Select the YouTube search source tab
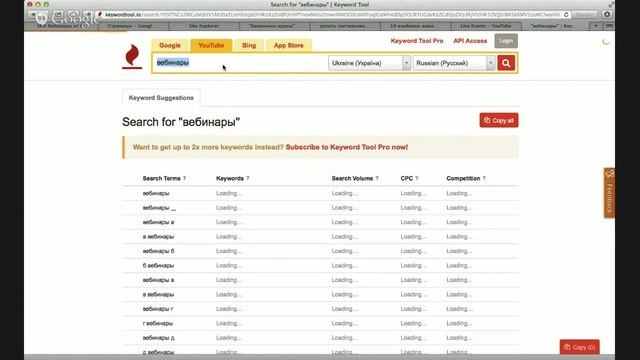This screenshot has height=360, width=640. click(x=211, y=45)
